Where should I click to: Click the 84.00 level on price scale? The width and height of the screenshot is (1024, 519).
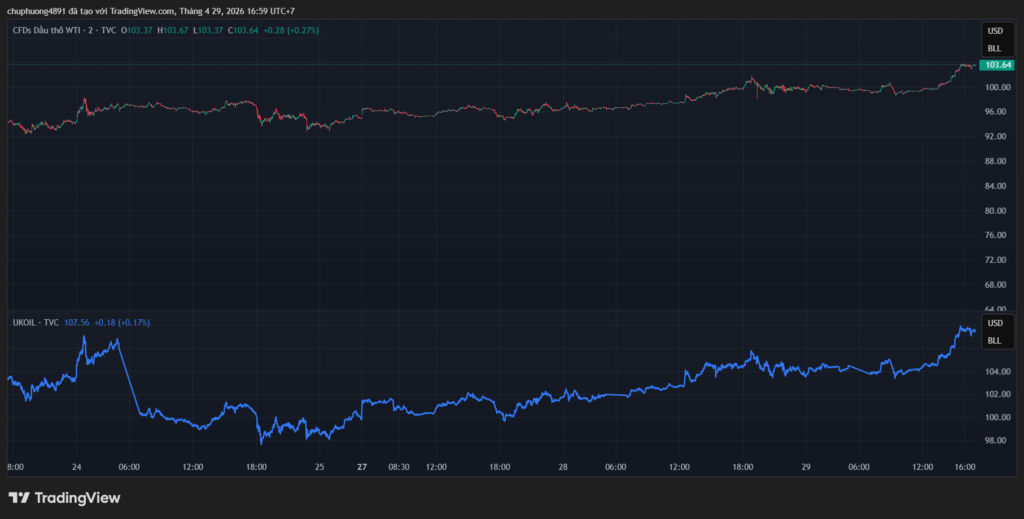click(995, 186)
